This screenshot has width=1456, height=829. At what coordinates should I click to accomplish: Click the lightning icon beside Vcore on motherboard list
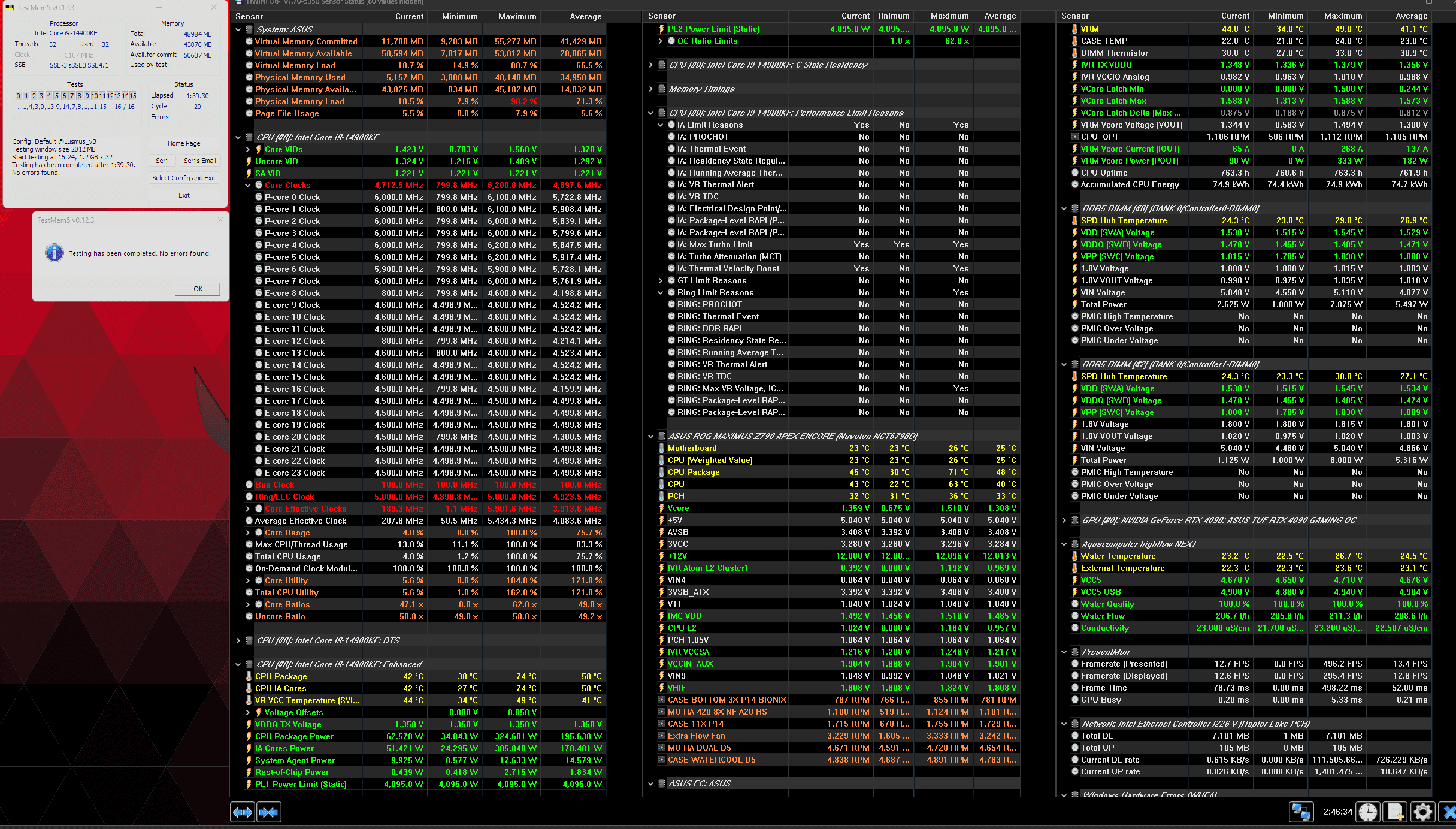coord(662,508)
